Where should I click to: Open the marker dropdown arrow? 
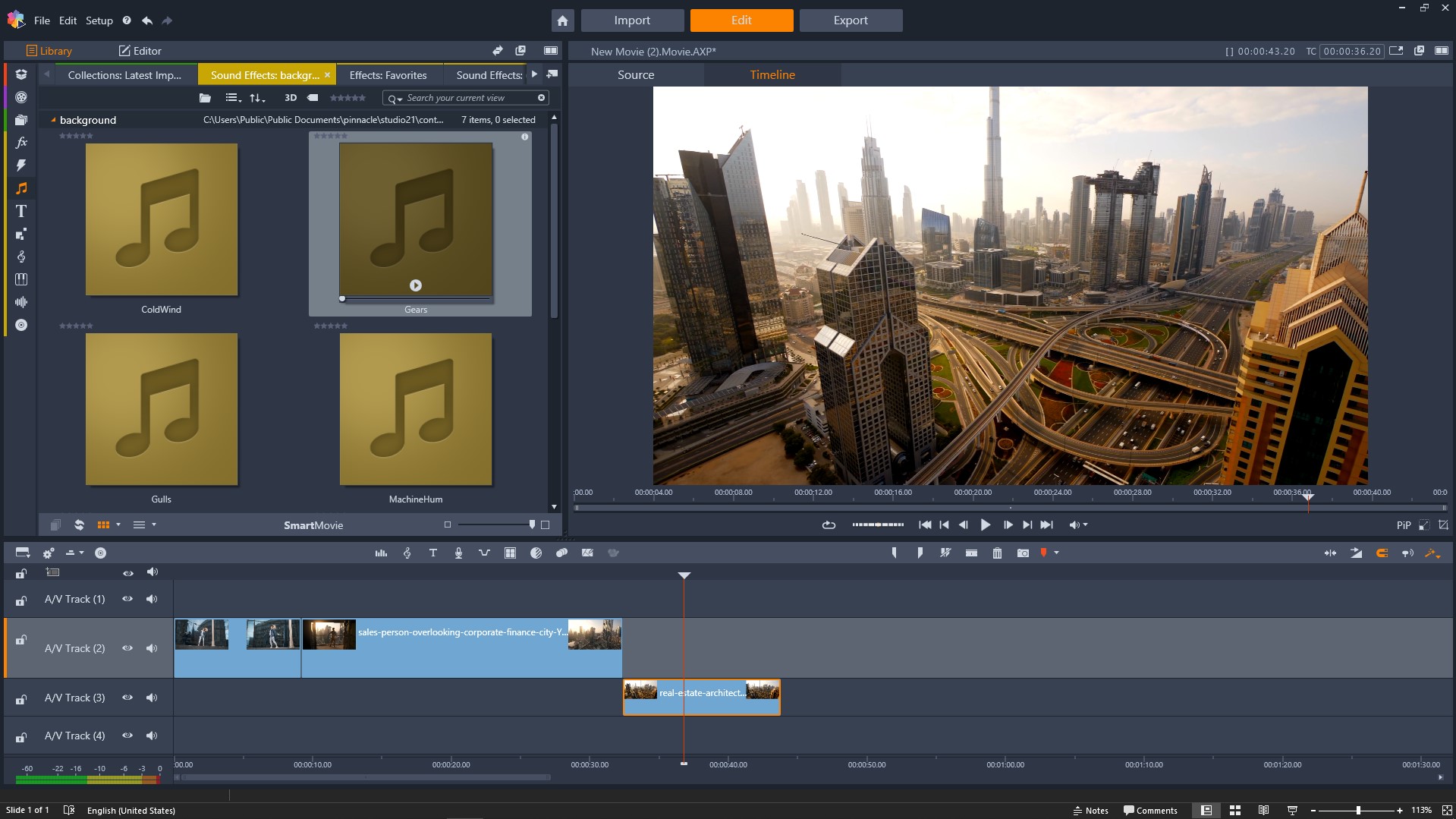click(x=1056, y=553)
